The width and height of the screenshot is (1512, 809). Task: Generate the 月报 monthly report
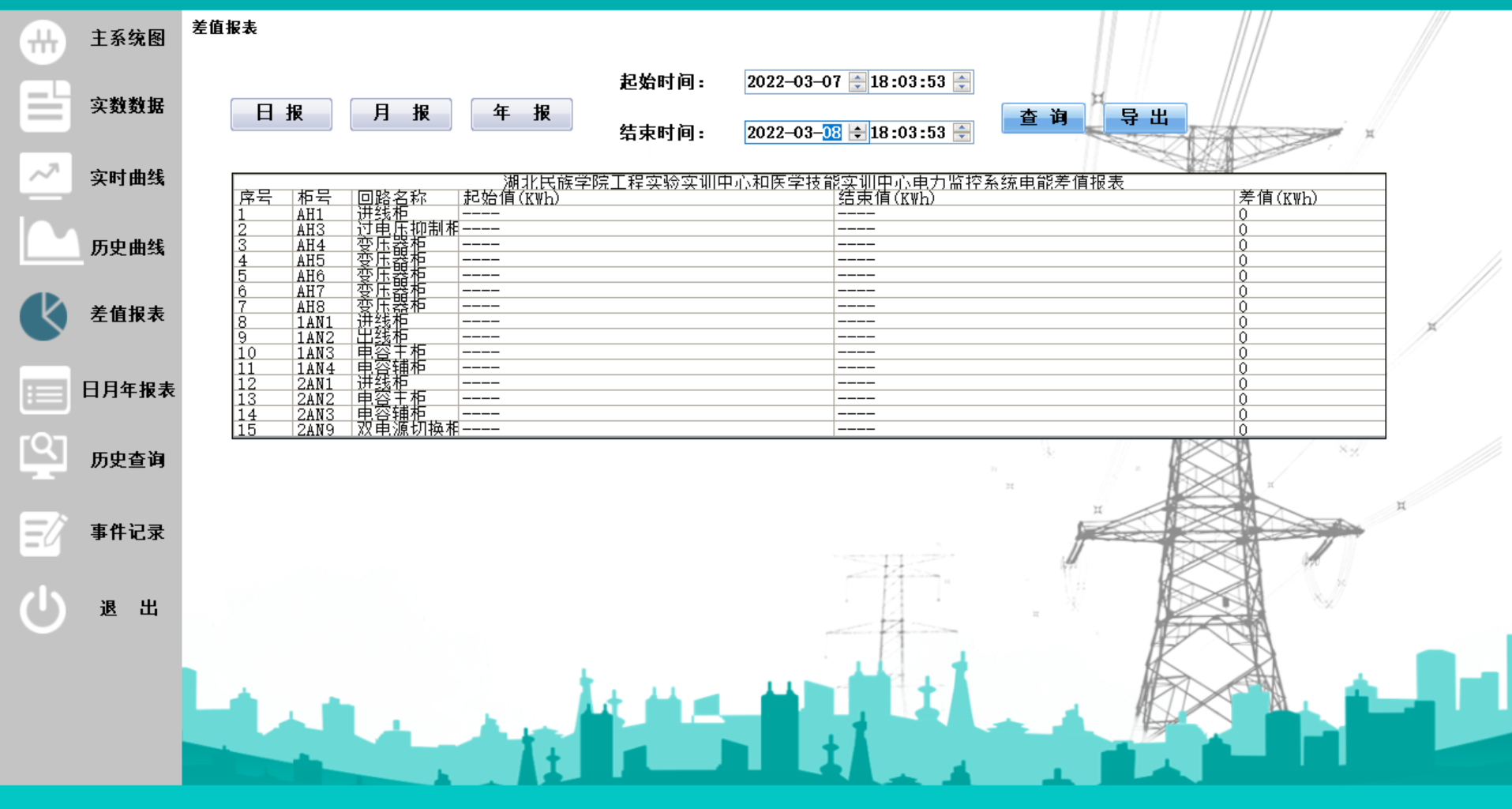pyautogui.click(x=401, y=113)
